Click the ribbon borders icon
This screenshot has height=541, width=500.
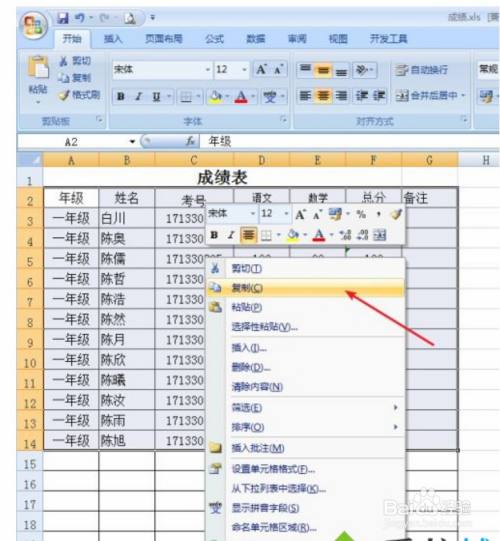click(186, 97)
